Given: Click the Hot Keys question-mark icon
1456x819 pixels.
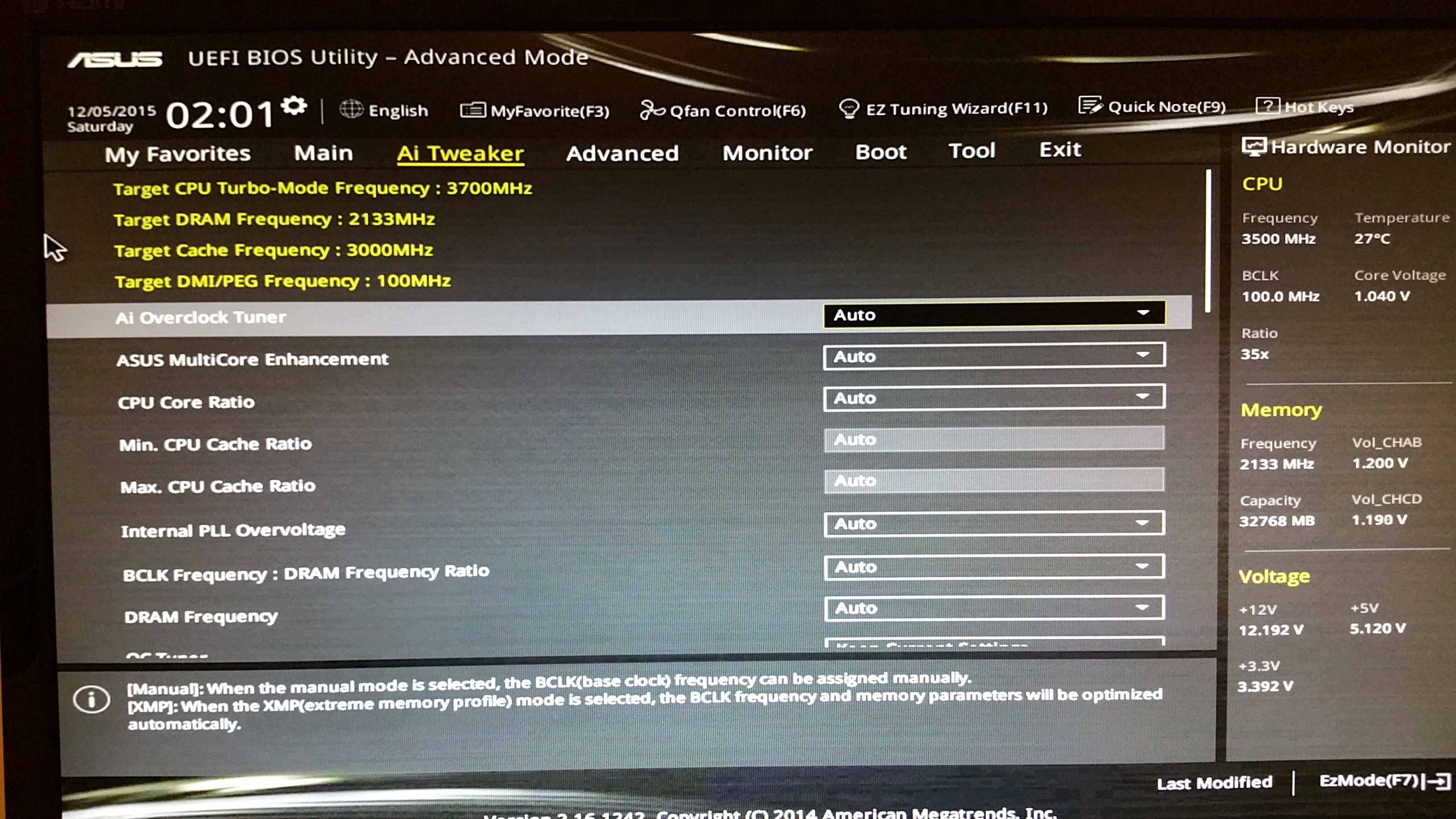Looking at the screenshot, I should 1267,106.
